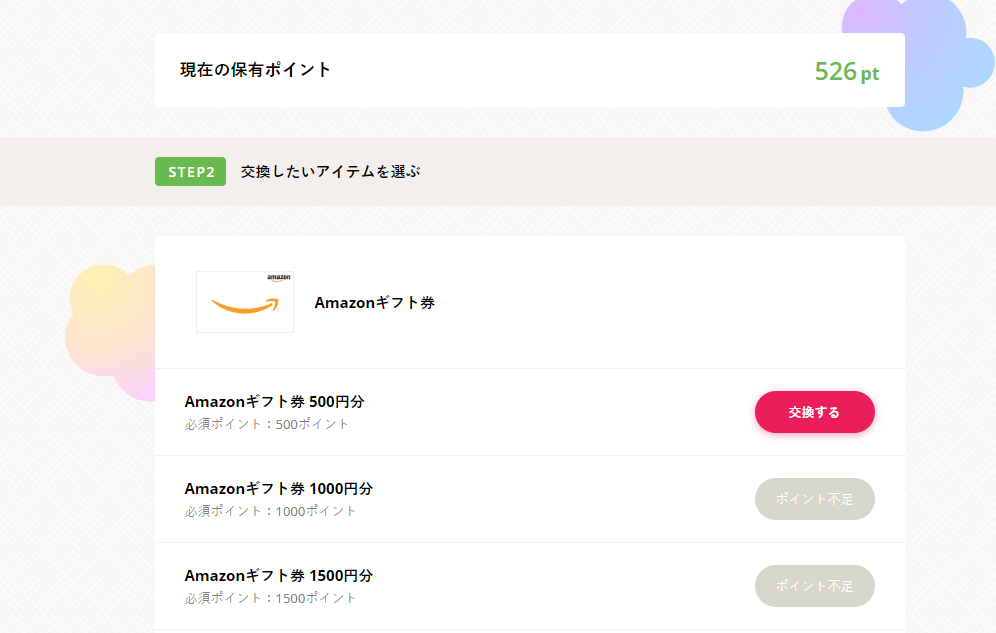Click the orange Amazon smile arrow
This screenshot has width=996, height=633.
click(x=245, y=306)
